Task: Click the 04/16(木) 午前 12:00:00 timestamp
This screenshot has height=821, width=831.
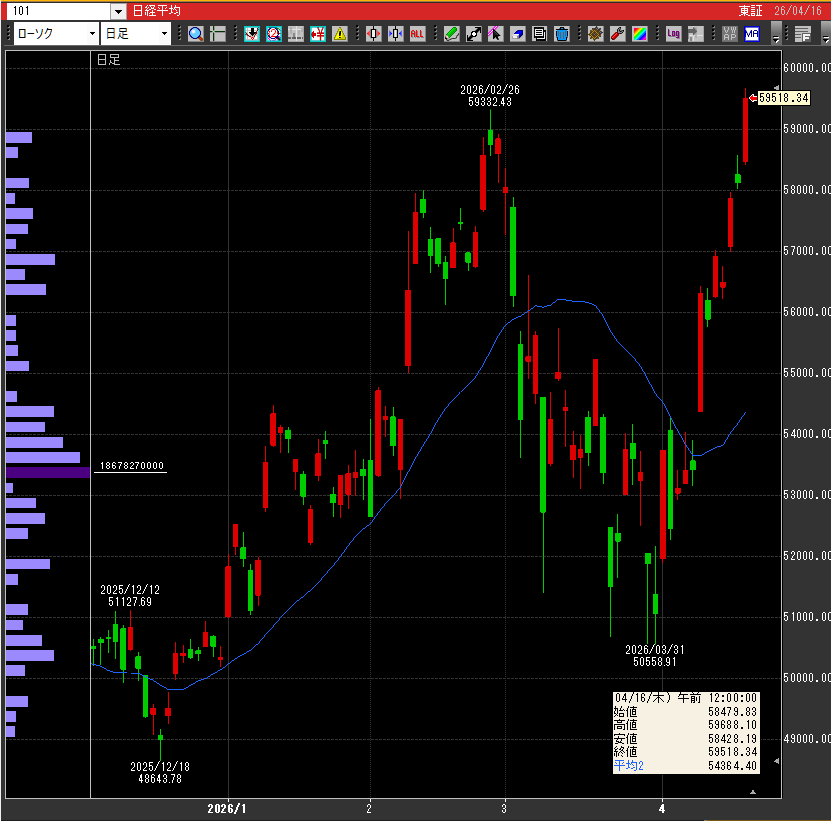Action: (x=686, y=698)
